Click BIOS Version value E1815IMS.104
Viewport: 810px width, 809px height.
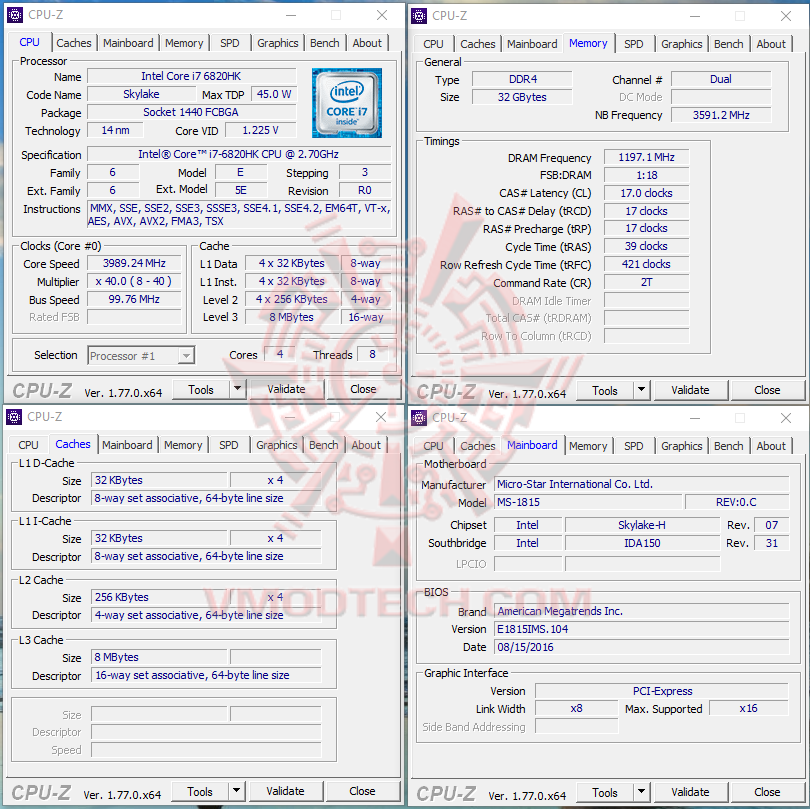pyautogui.click(x=642, y=629)
